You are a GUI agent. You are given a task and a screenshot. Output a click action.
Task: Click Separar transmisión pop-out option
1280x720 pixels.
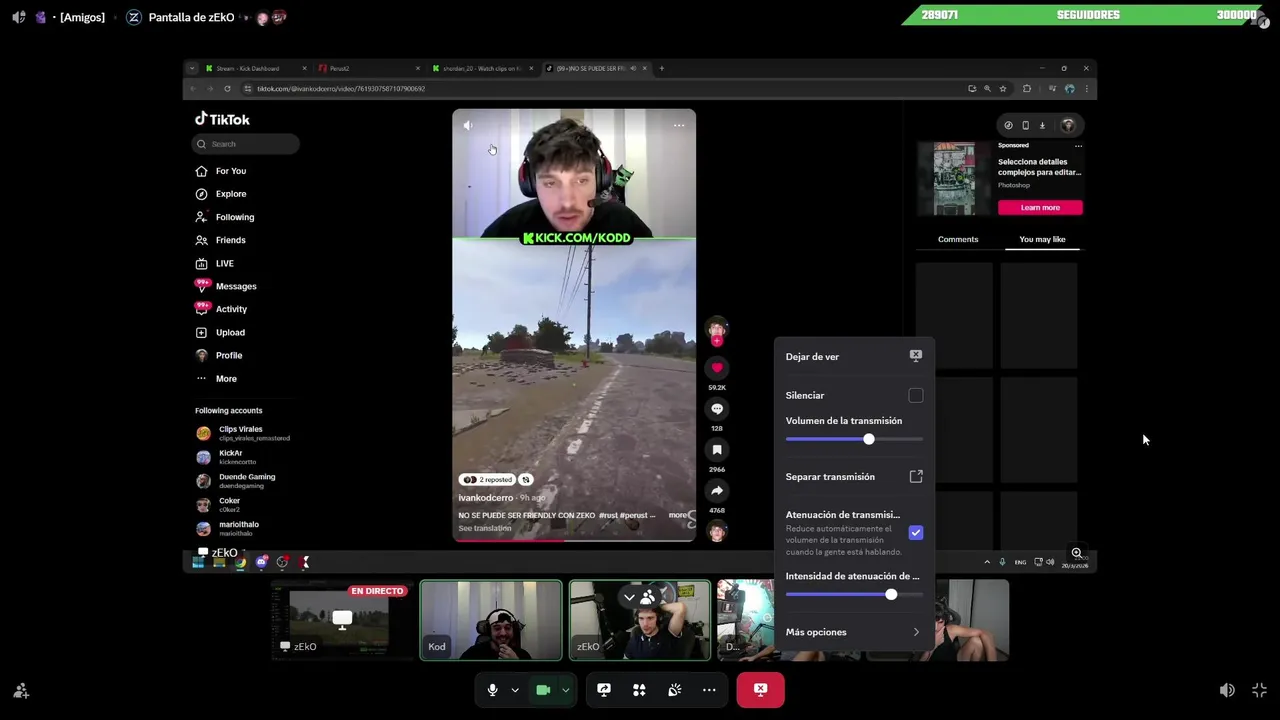coord(854,477)
